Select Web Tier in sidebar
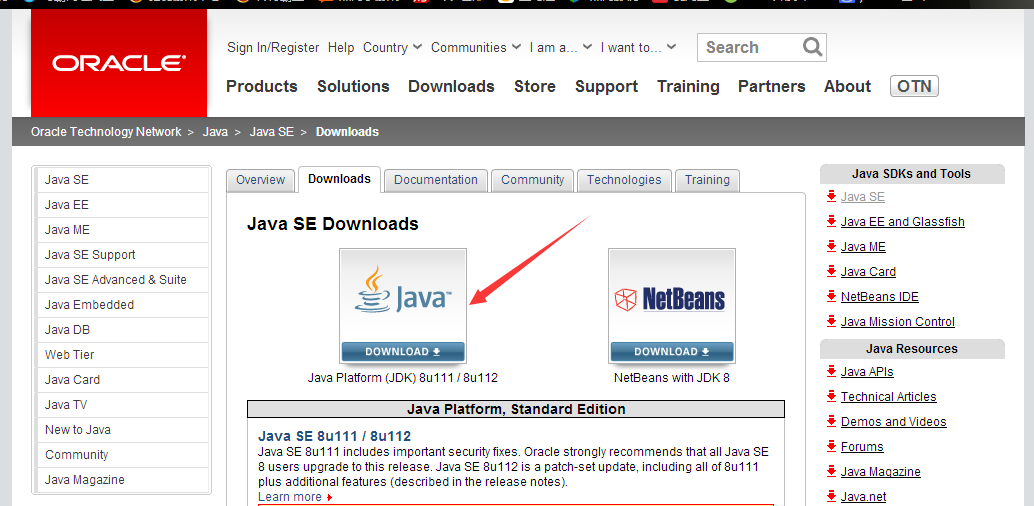The width and height of the screenshot is (1034, 506). coord(123,355)
